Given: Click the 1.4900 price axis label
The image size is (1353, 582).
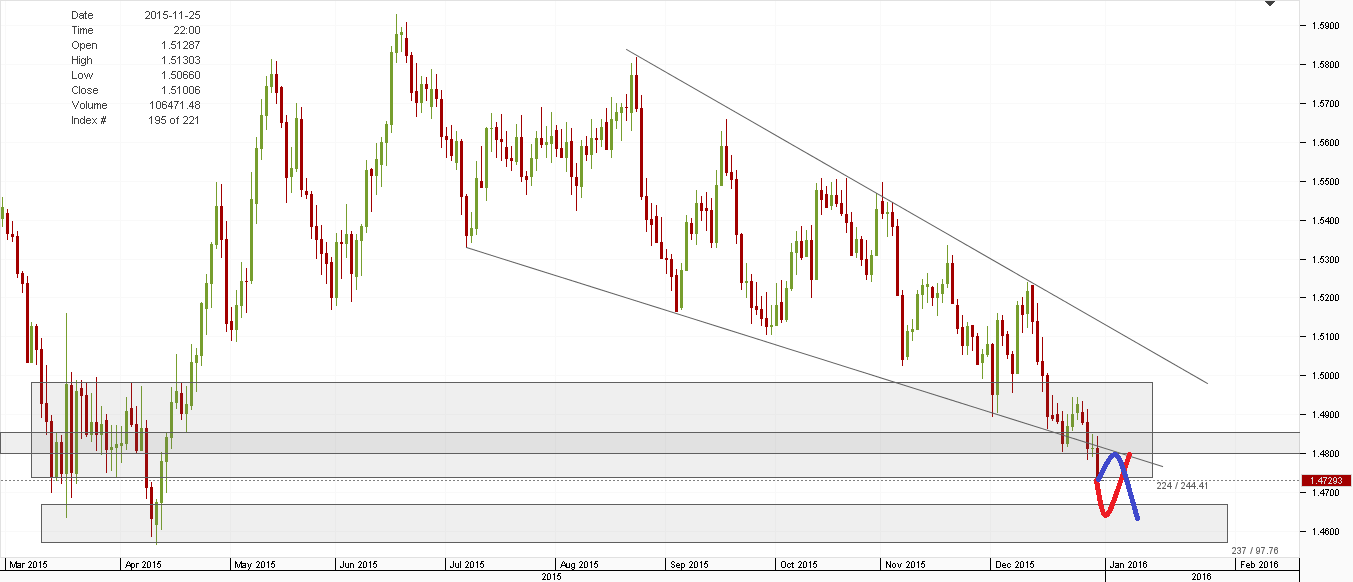Looking at the screenshot, I should tap(1323, 415).
